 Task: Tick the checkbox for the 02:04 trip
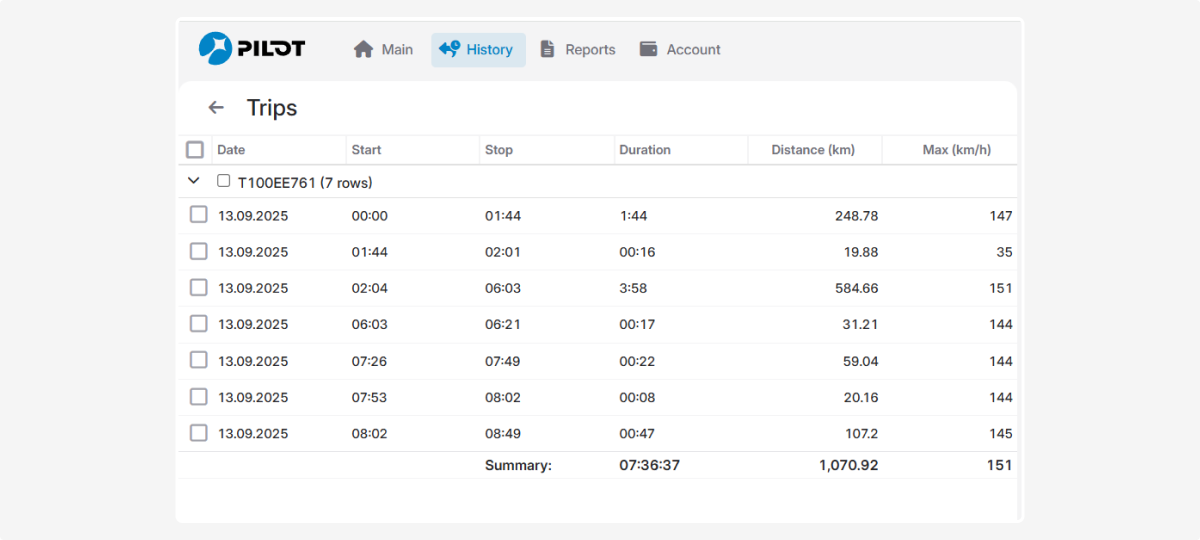[199, 288]
